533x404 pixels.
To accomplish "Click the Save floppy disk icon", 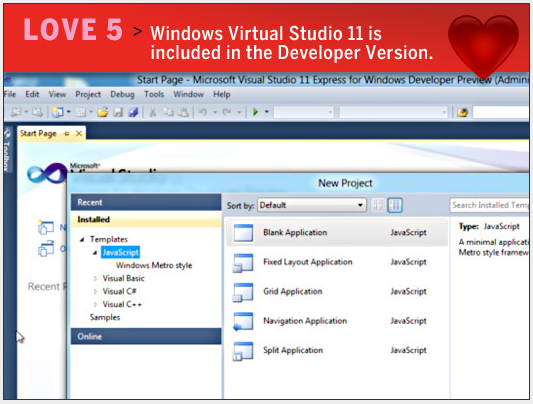I will 118,112.
